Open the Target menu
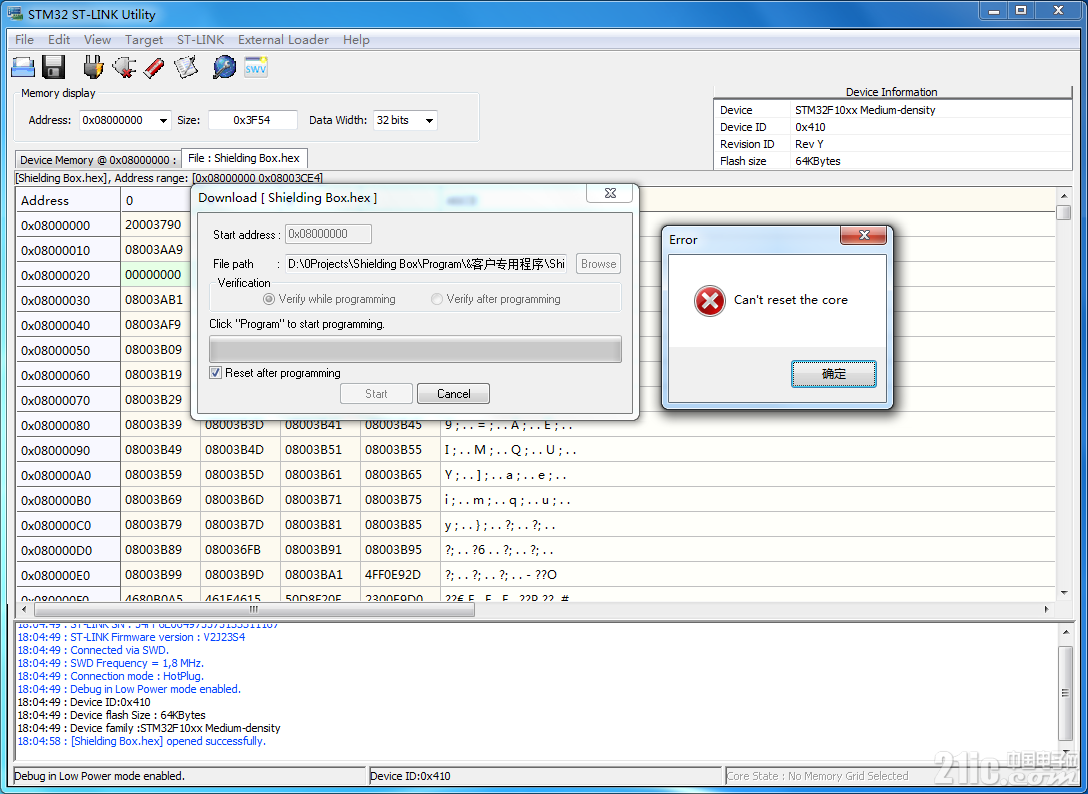Screen dimensions: 1088x794 tap(144, 40)
